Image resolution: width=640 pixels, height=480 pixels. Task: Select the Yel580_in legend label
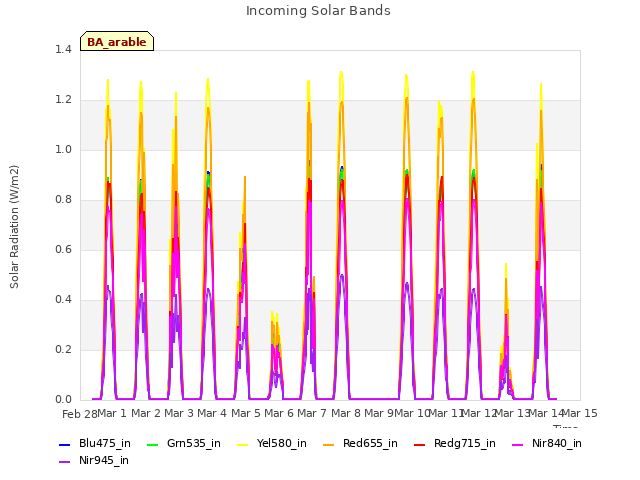pyautogui.click(x=282, y=444)
